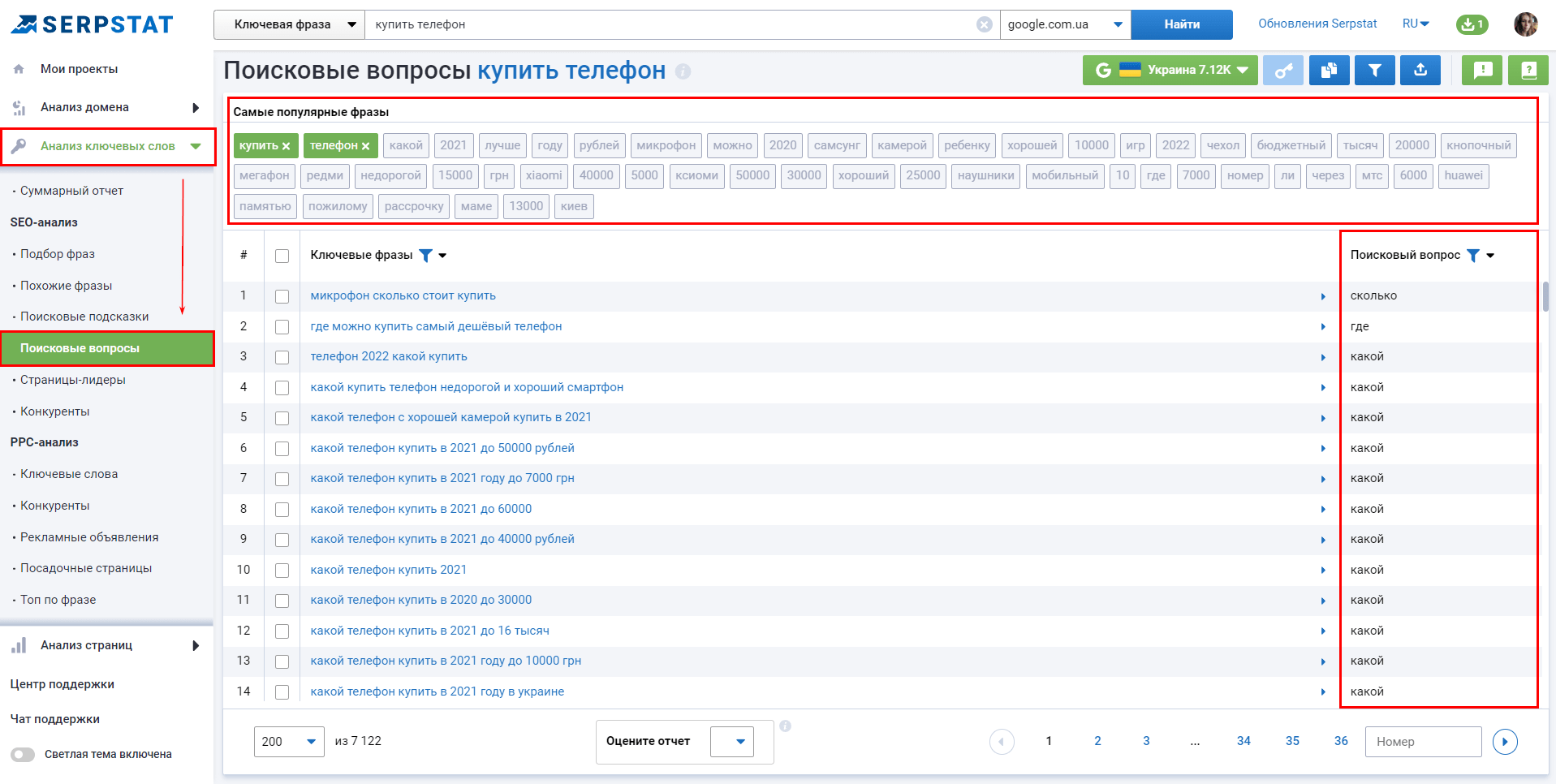Screen dimensions: 1556x784
Task: Add the самсунг tag filter
Action: [x=837, y=145]
